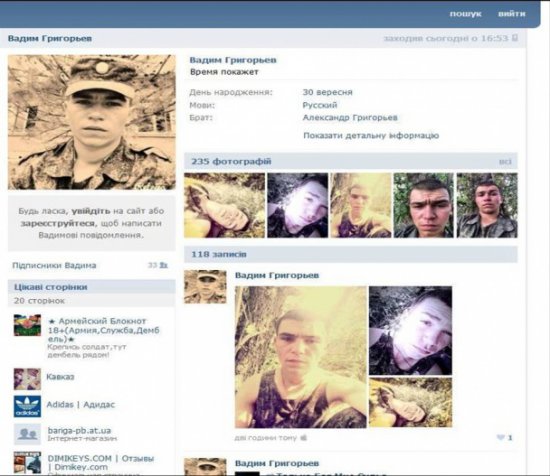Open the upper right image in the first wall post
The image size is (550, 476).
[x=410, y=330]
